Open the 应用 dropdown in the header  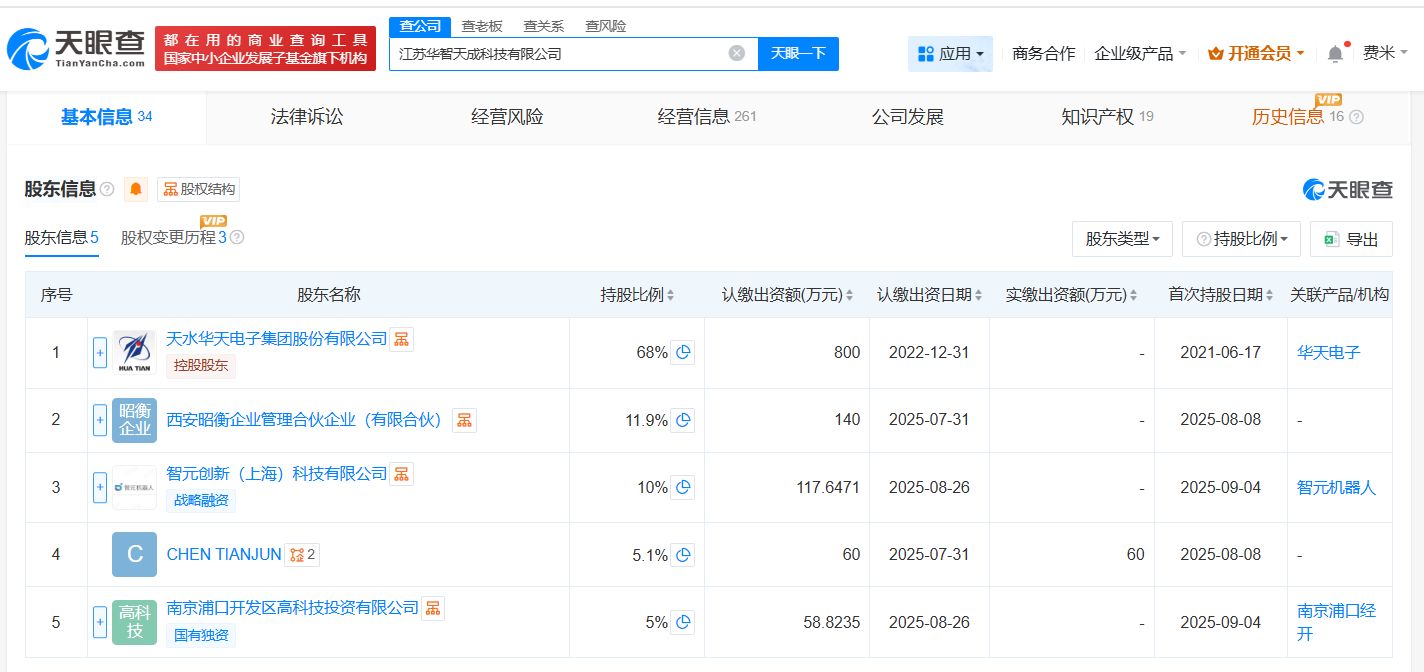tap(950, 52)
